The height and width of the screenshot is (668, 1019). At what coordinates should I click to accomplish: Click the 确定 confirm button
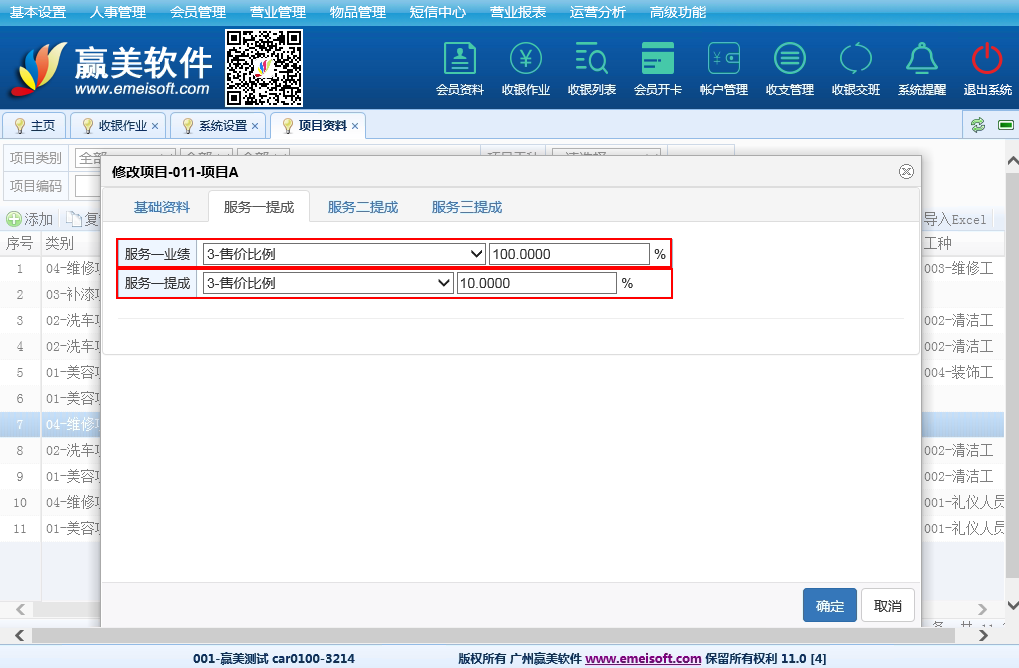pyautogui.click(x=829, y=606)
